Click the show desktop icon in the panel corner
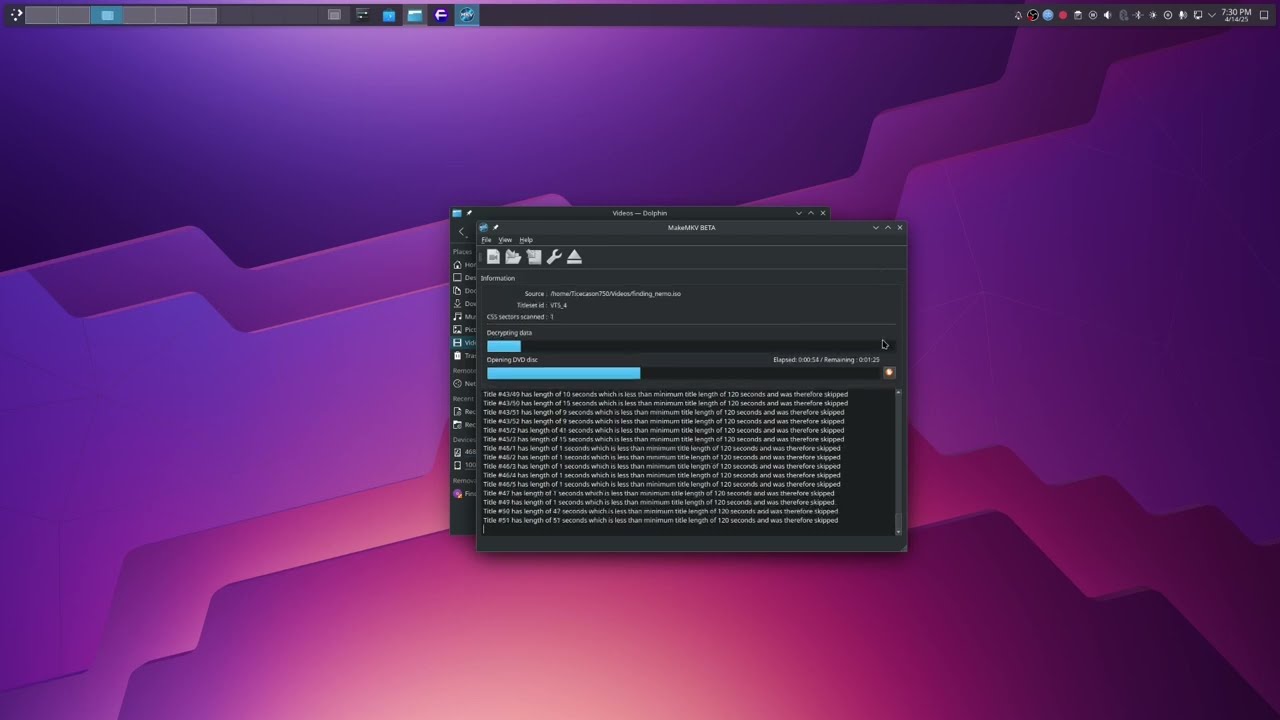Screen dimensions: 1280x720 [x=1264, y=15]
